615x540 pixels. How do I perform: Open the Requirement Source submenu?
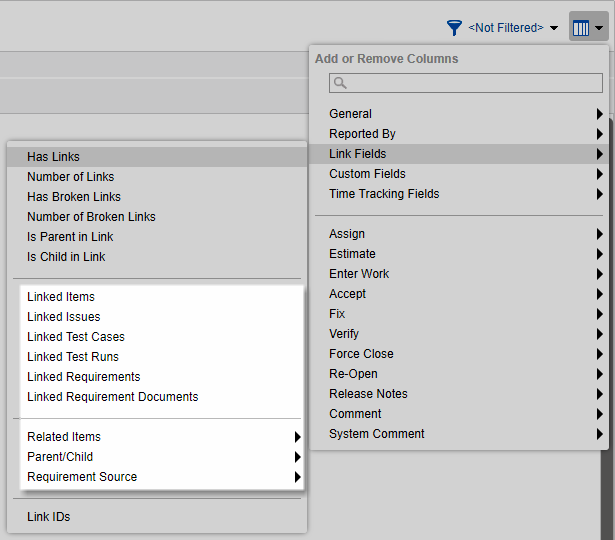(82, 477)
